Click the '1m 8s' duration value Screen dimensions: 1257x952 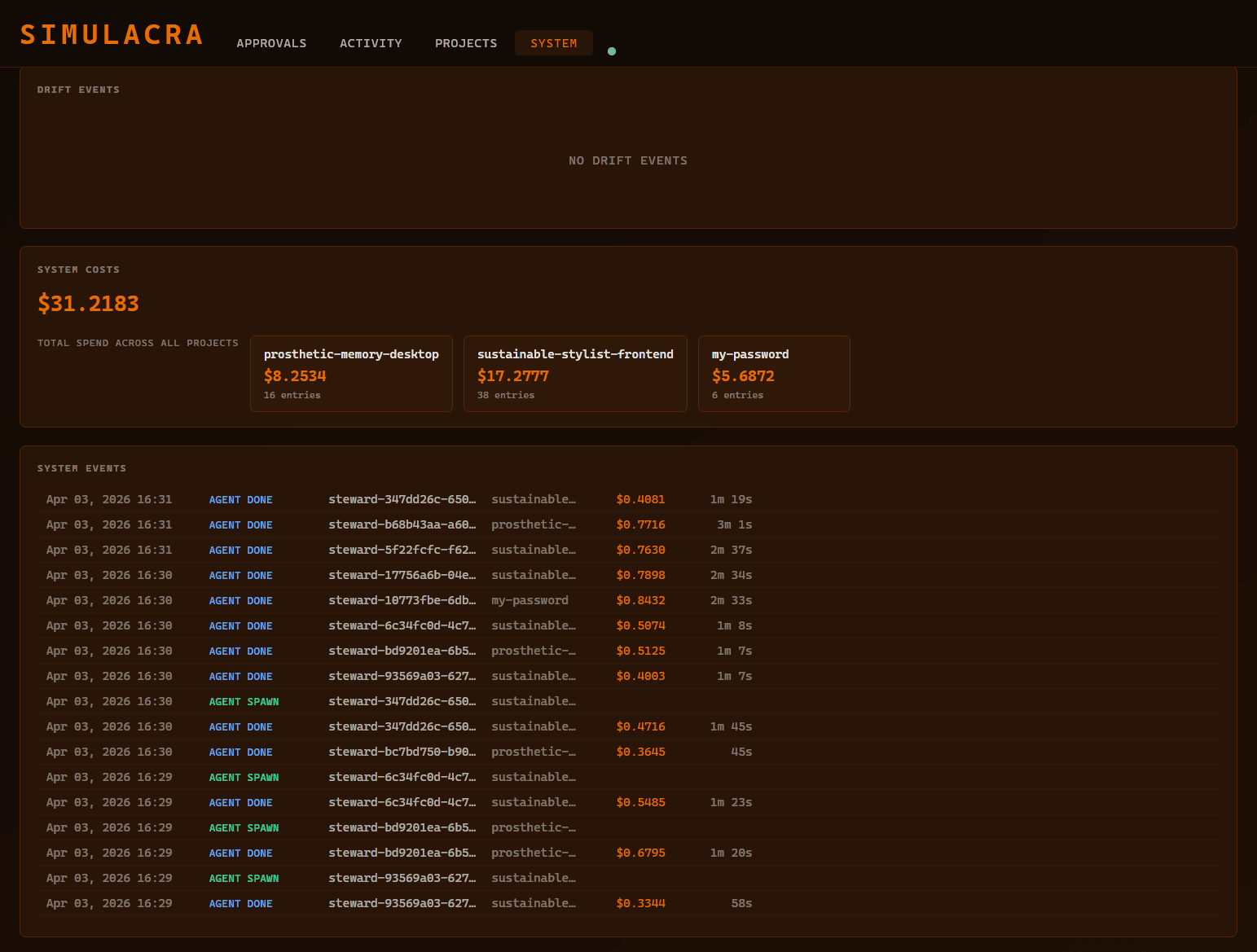tap(734, 625)
